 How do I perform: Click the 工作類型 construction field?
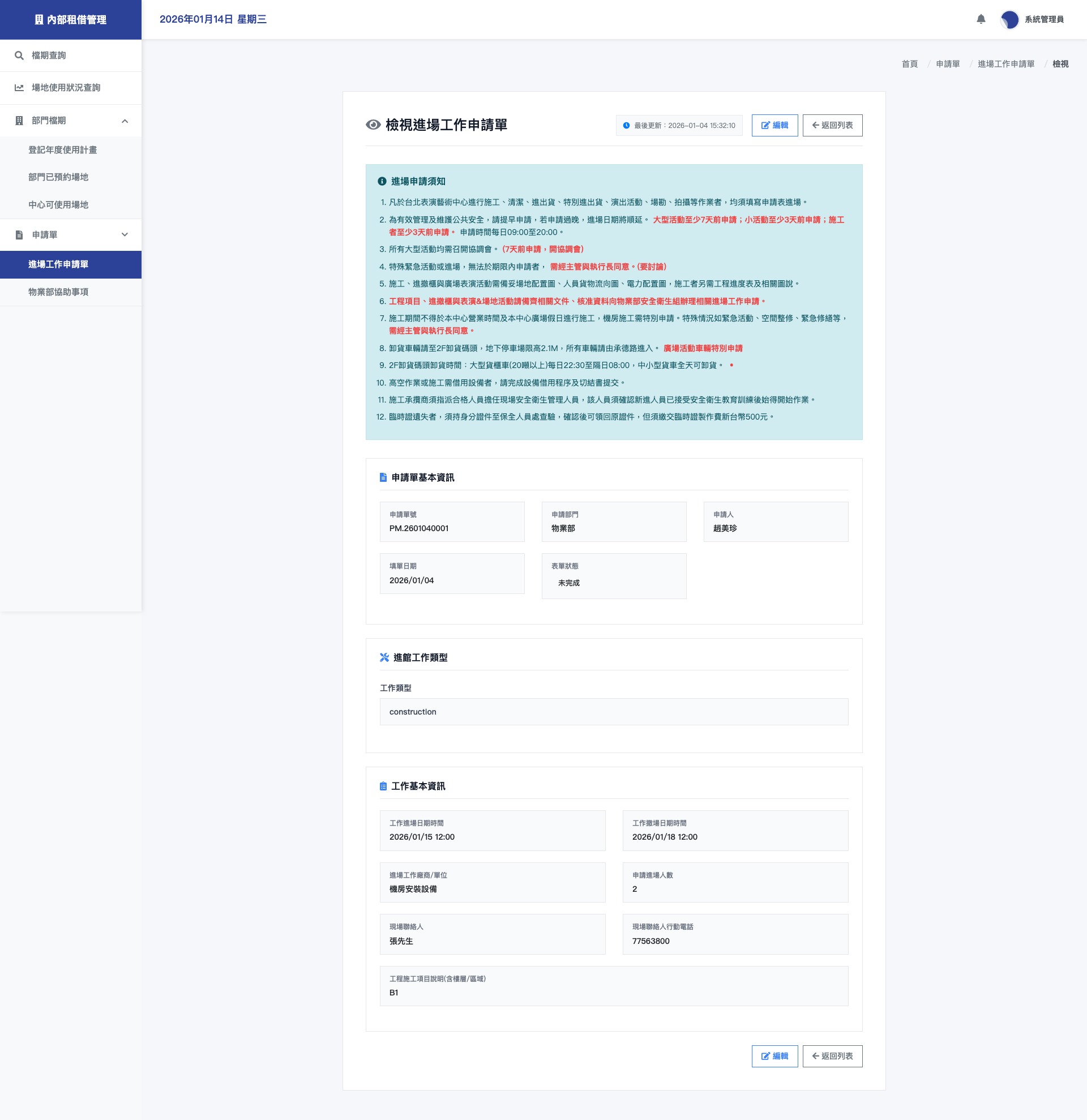(614, 712)
